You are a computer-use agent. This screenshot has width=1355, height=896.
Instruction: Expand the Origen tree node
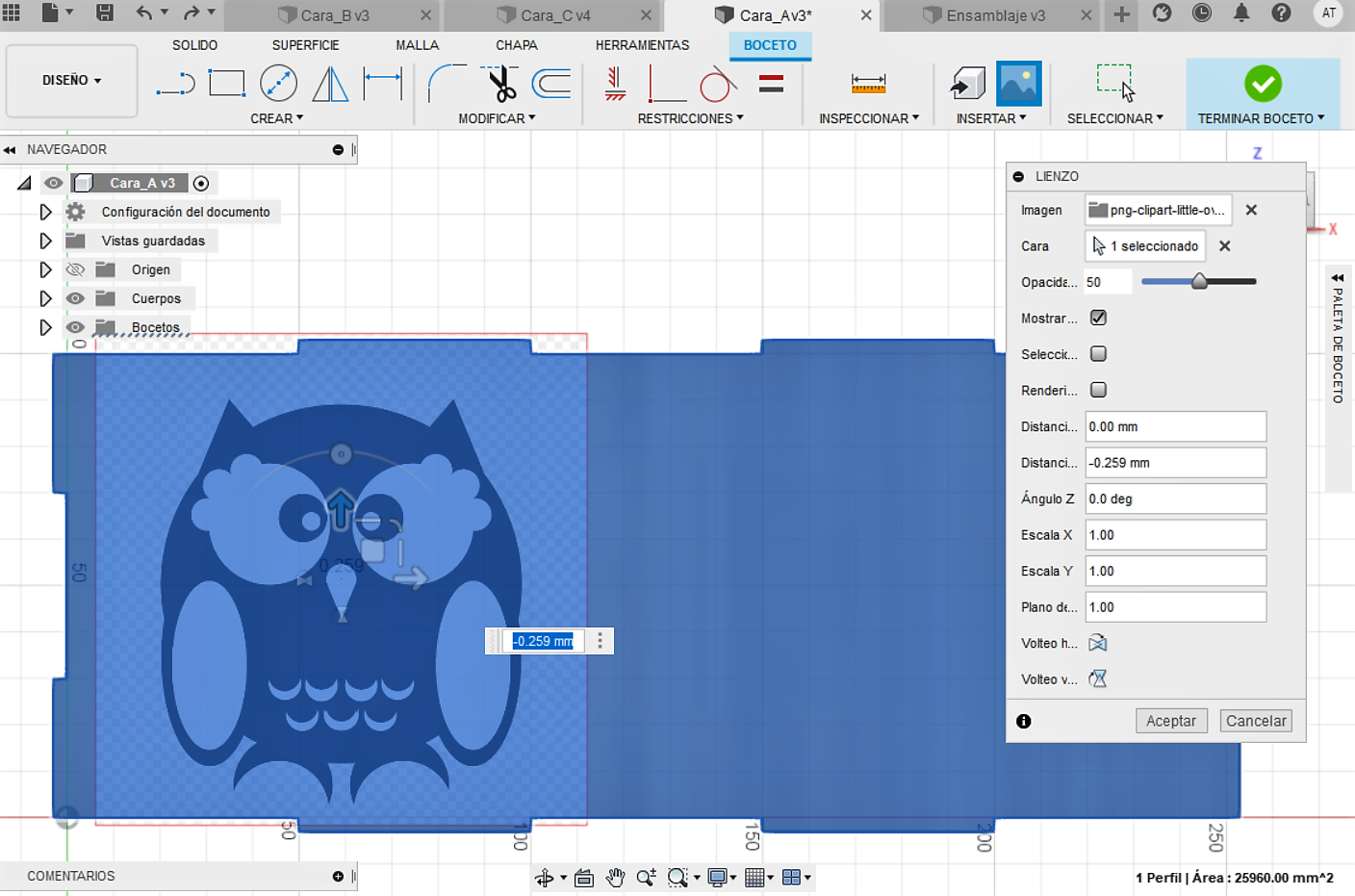click(45, 269)
